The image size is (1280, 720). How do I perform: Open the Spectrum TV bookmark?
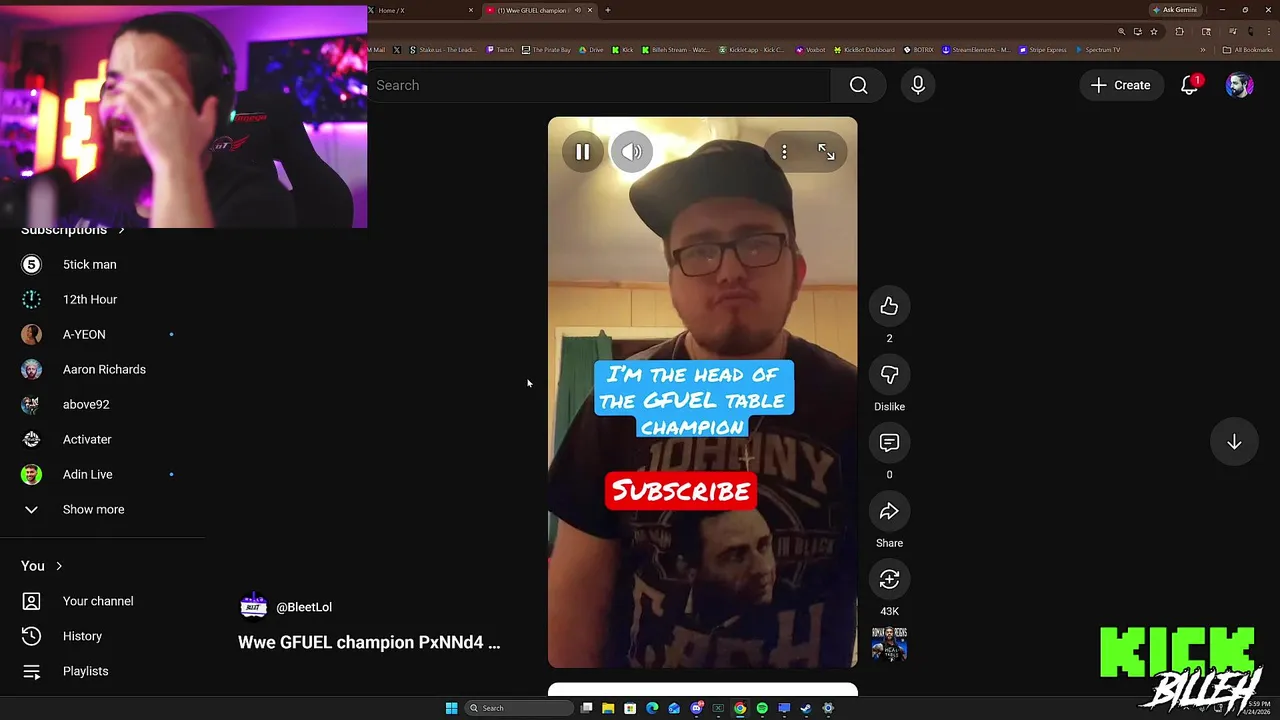point(1098,50)
